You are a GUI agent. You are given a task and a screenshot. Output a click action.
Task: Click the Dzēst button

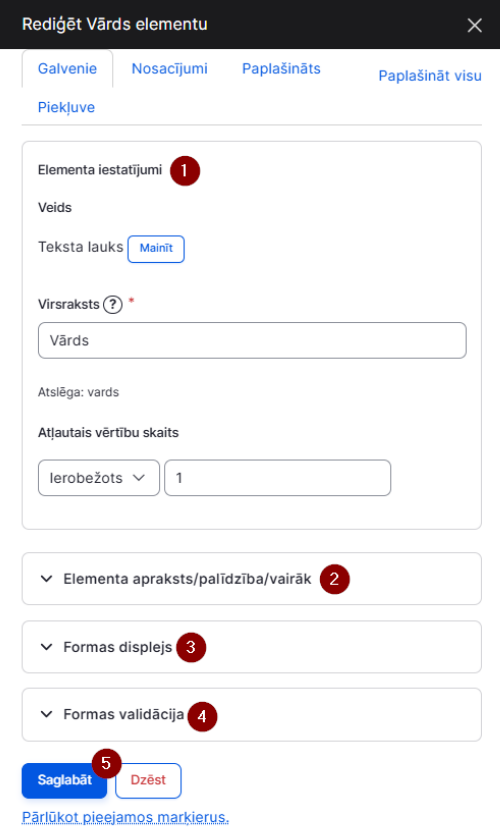click(x=148, y=781)
